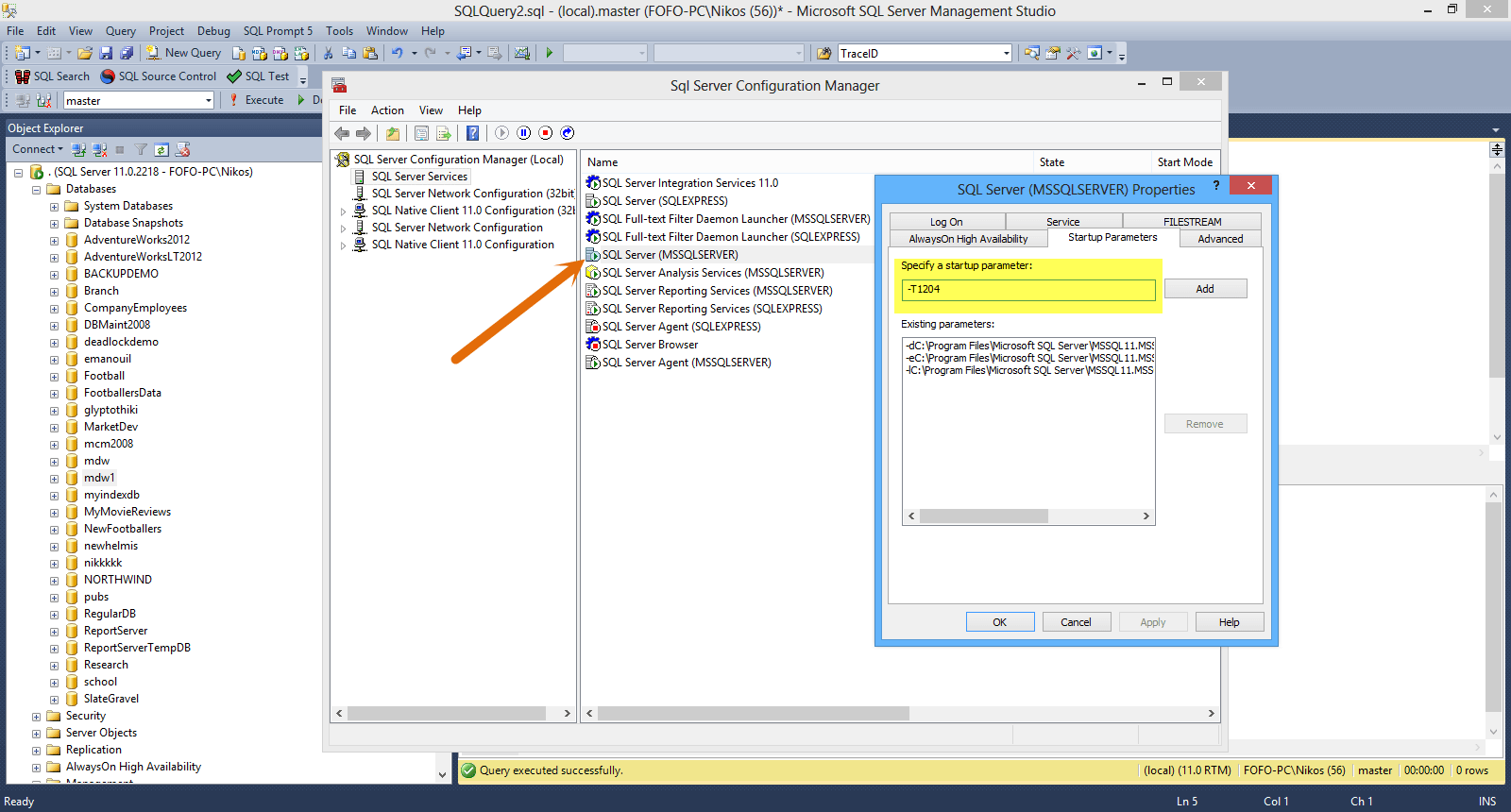Click the red Stop Service icon
The height and width of the screenshot is (812, 1511).
(x=545, y=133)
